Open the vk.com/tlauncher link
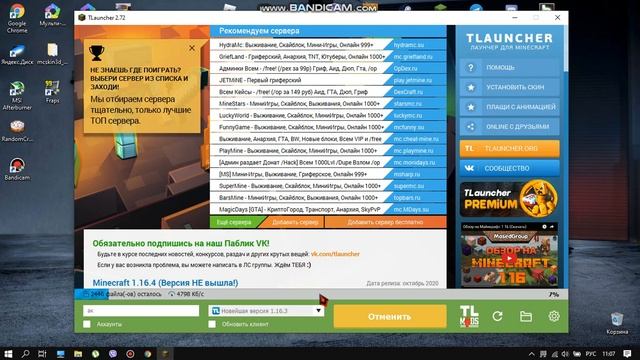The height and width of the screenshot is (360, 640). pyautogui.click(x=335, y=254)
